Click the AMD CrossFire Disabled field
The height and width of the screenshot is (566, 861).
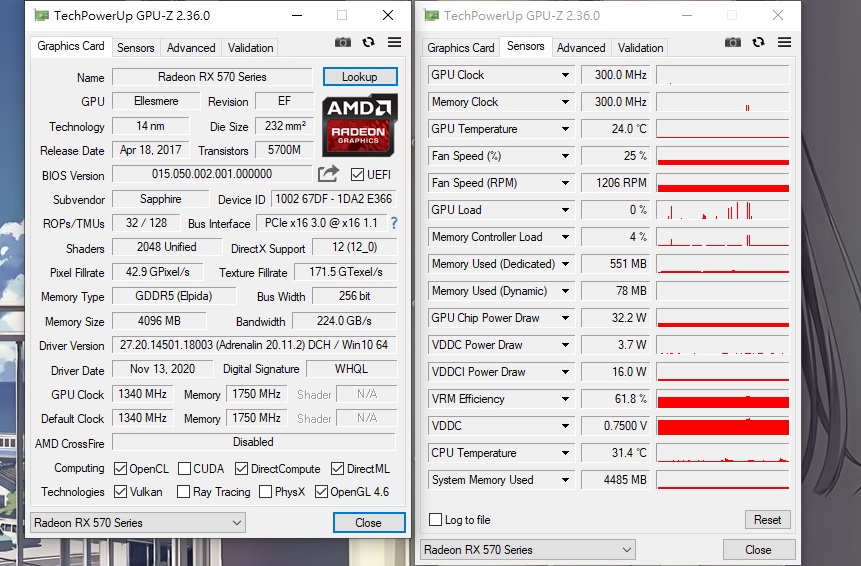254,442
